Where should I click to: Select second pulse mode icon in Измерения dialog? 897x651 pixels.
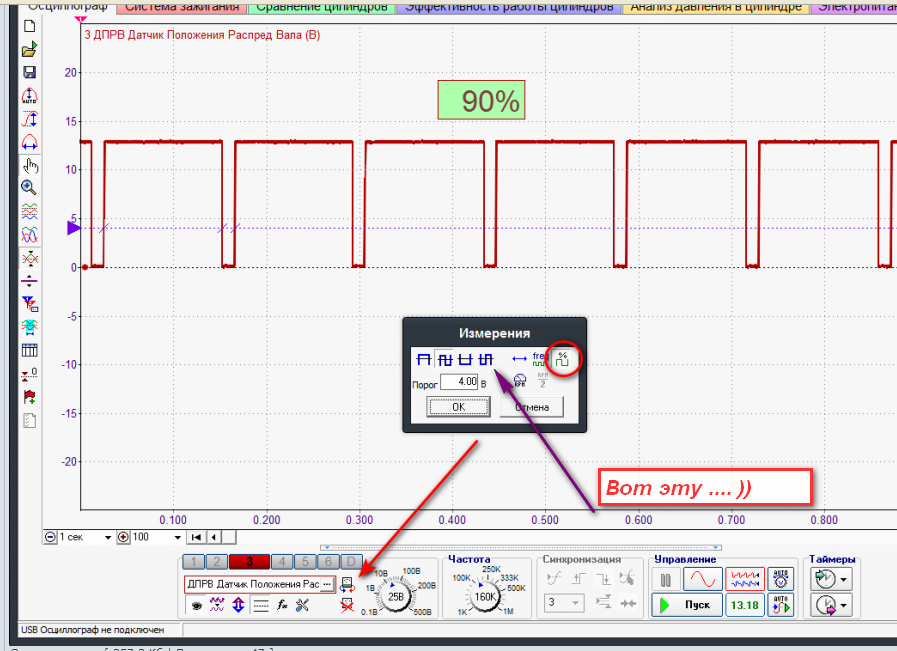(x=444, y=359)
